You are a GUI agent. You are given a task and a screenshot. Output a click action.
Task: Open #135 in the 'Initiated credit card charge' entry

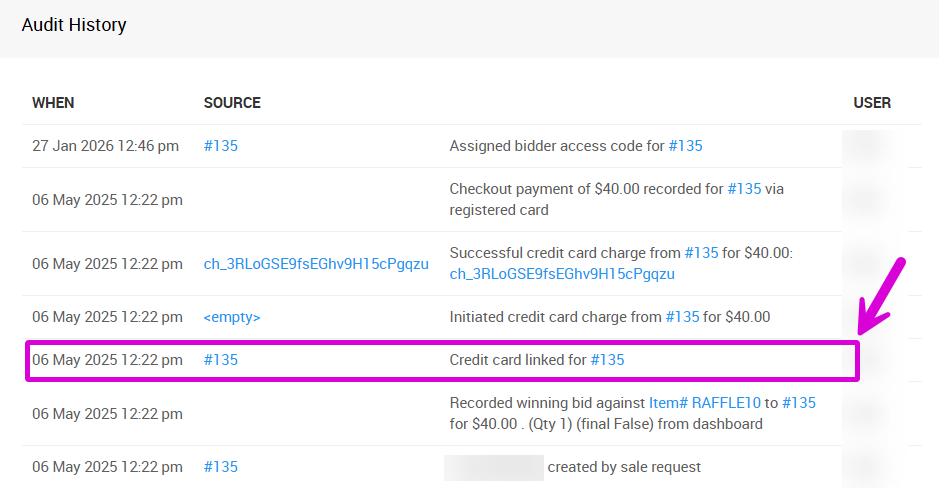(x=683, y=317)
